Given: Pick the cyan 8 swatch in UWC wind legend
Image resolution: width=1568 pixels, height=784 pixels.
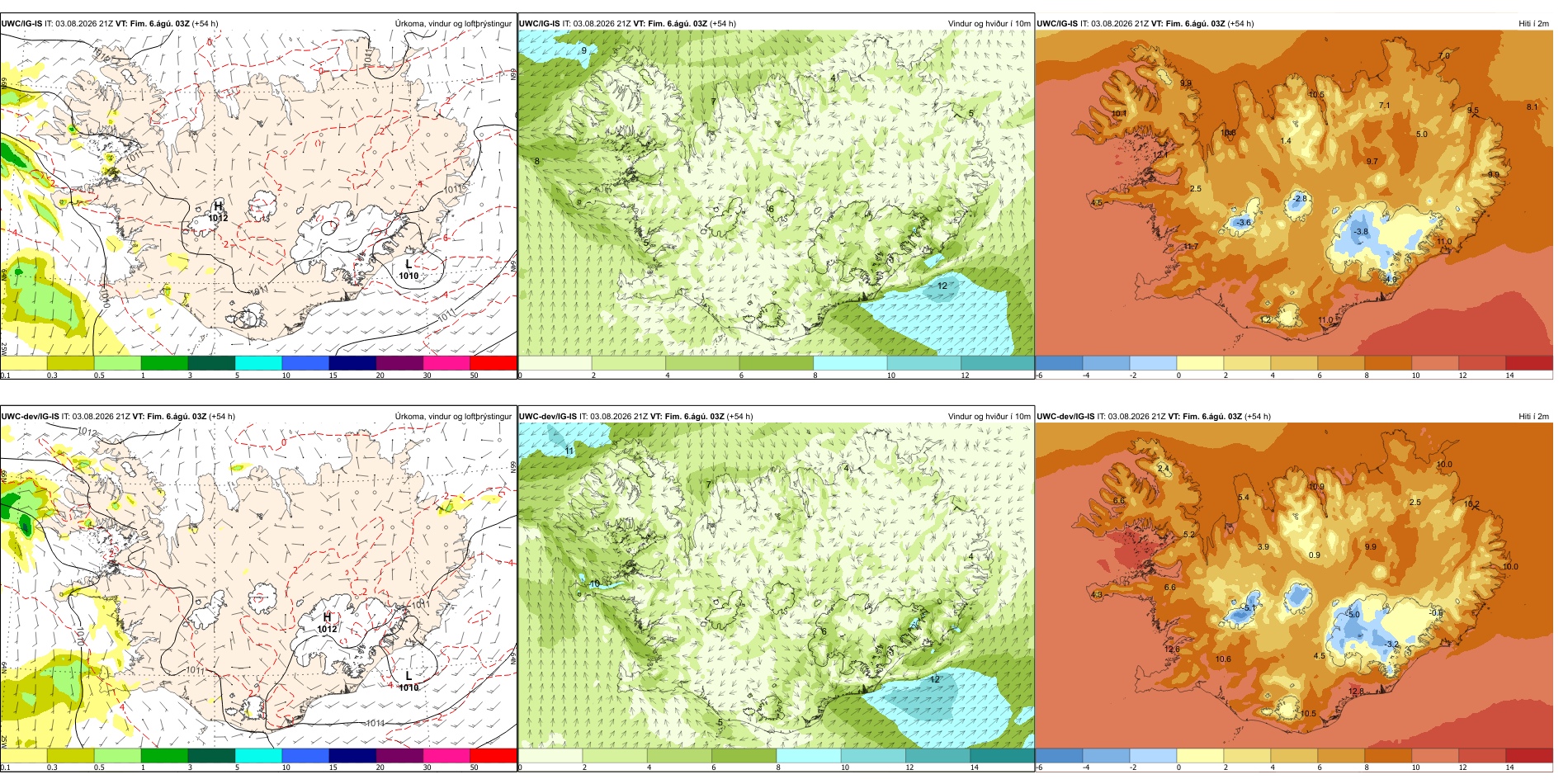Looking at the screenshot, I should point(850,362).
